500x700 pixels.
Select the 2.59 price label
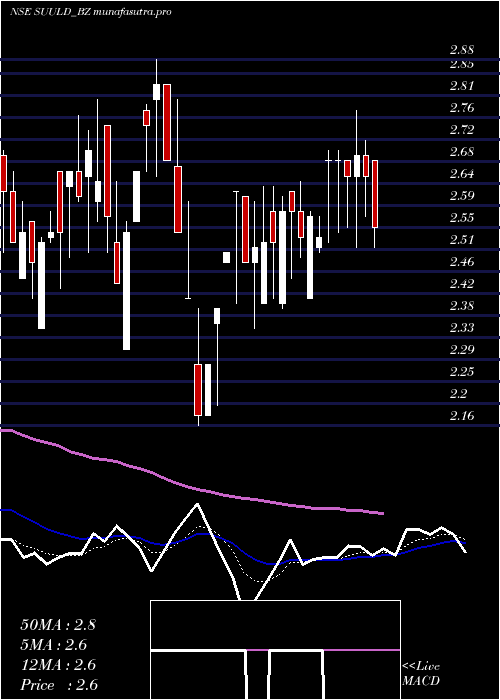[462, 196]
